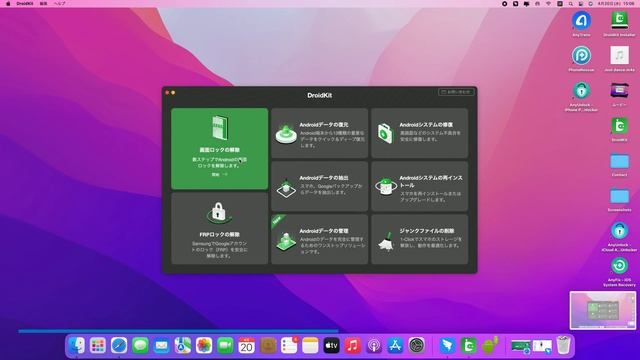
Task: Open the AnyTrans desktop icon
Action: pos(581,24)
